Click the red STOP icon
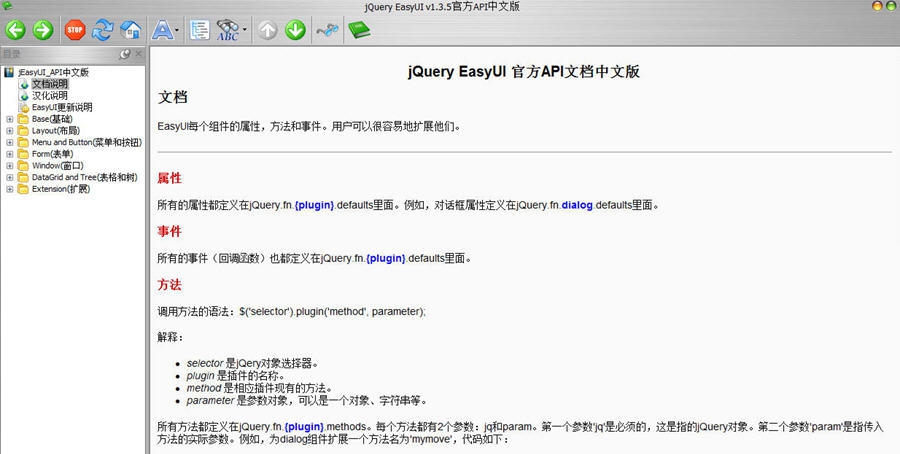The image size is (900, 454). tap(75, 30)
